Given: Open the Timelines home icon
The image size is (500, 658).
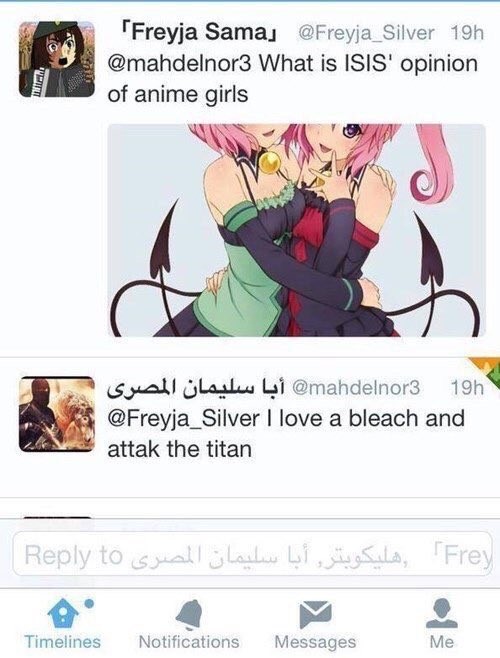Looking at the screenshot, I should [63, 613].
